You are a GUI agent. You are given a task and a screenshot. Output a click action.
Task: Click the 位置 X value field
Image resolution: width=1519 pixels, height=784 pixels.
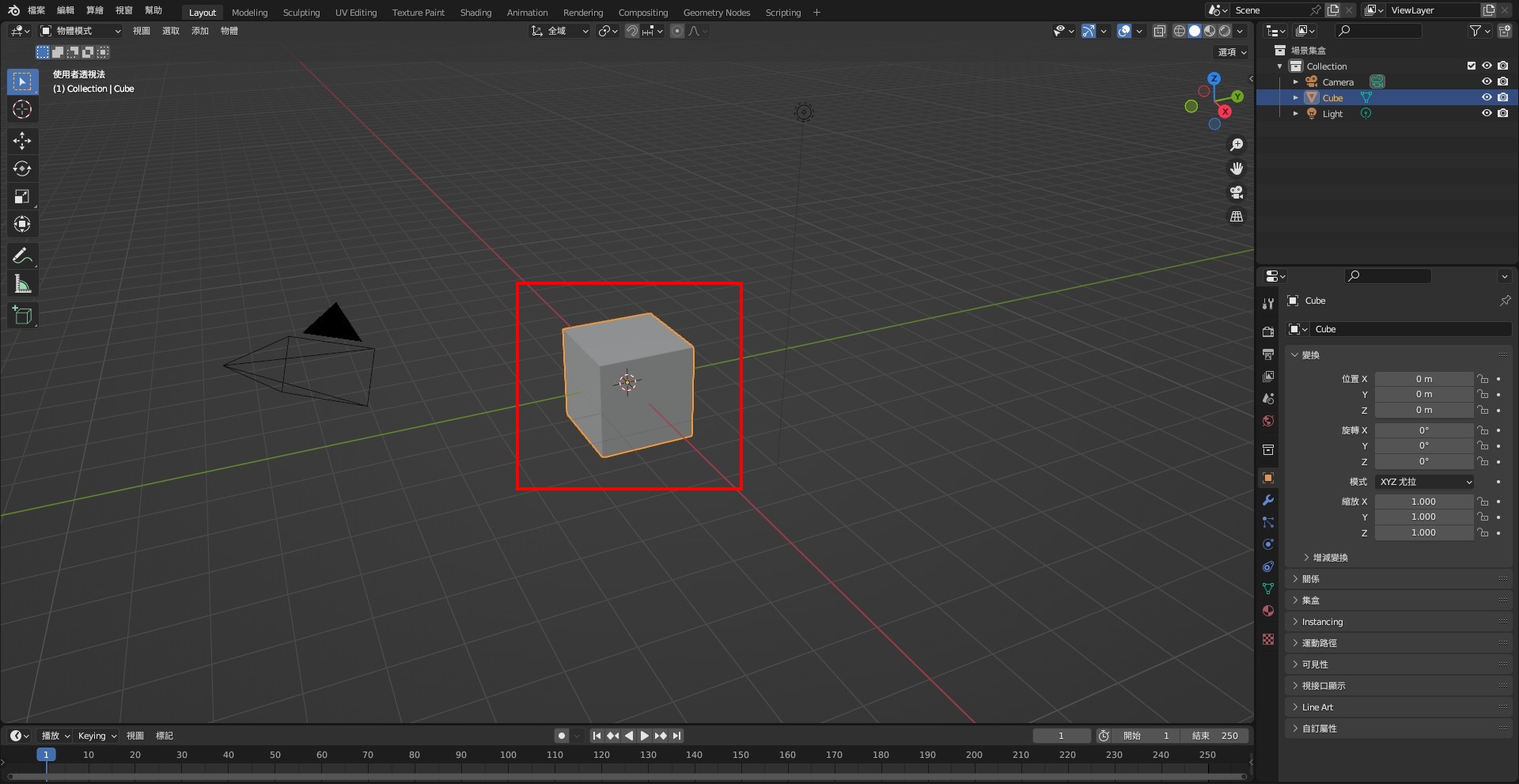coord(1423,379)
